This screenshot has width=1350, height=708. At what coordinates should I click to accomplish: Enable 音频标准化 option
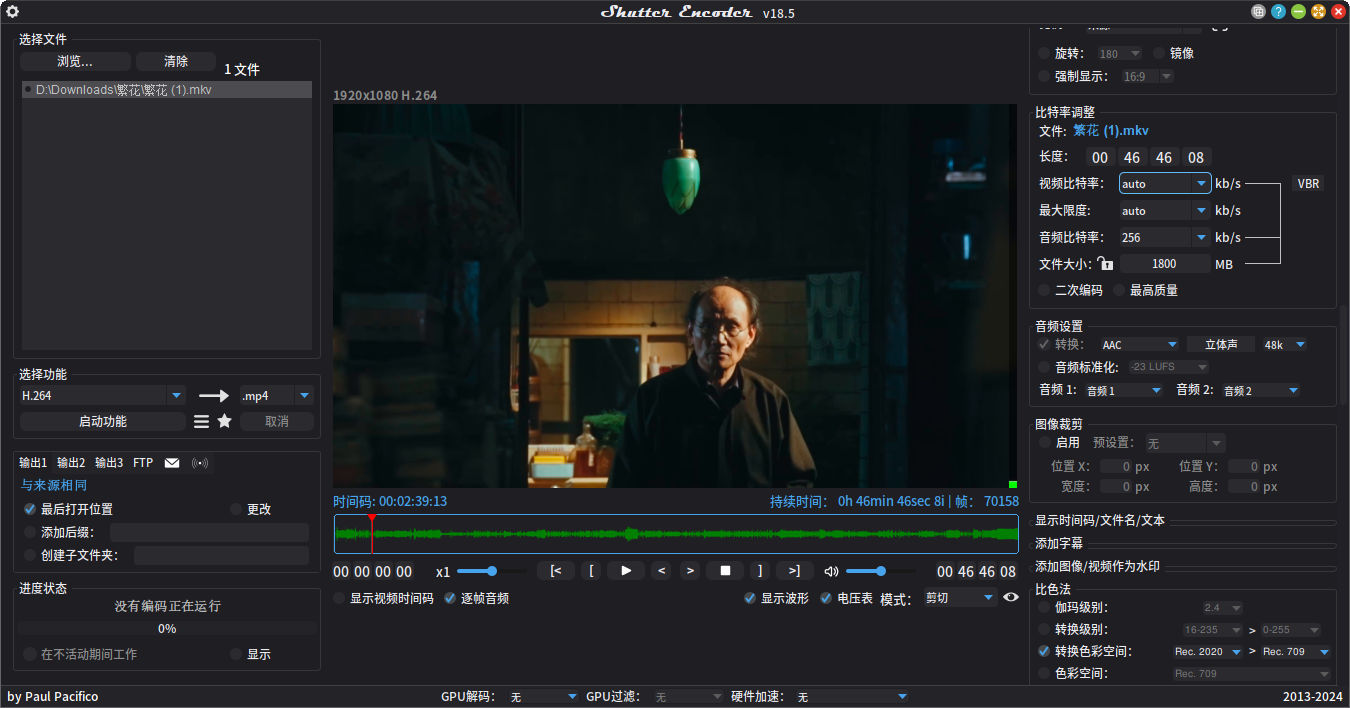(x=1044, y=367)
